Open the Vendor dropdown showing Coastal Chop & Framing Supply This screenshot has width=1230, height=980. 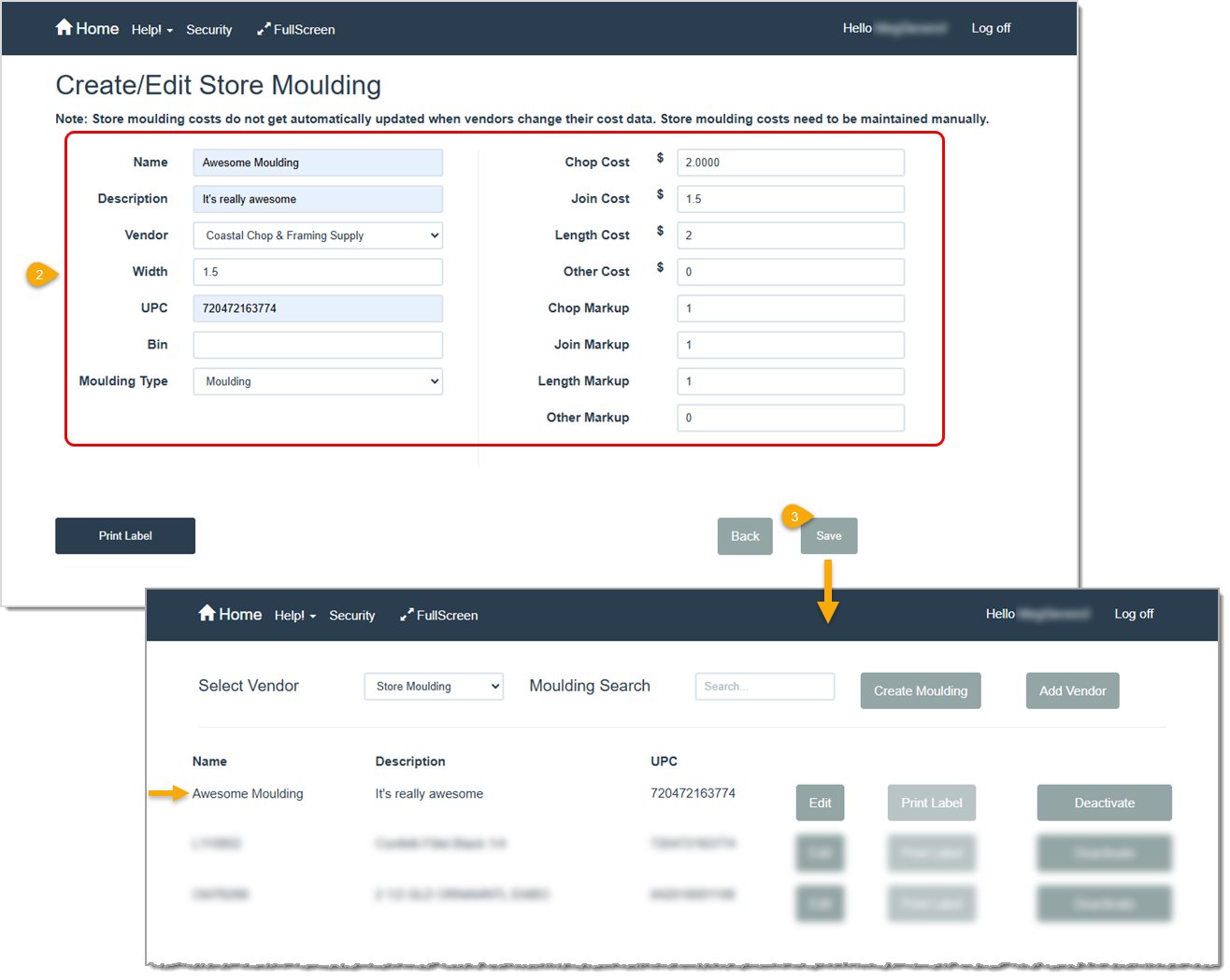pyautogui.click(x=317, y=235)
